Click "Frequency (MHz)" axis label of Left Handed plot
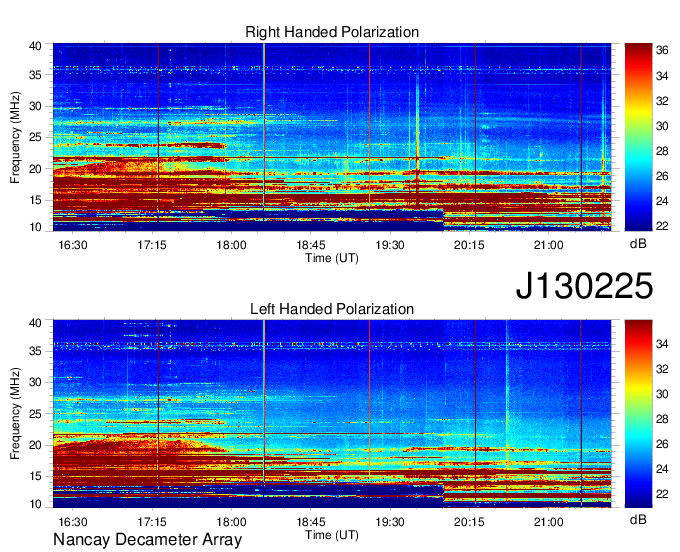Viewport: 680px width, 552px height. [x=15, y=414]
